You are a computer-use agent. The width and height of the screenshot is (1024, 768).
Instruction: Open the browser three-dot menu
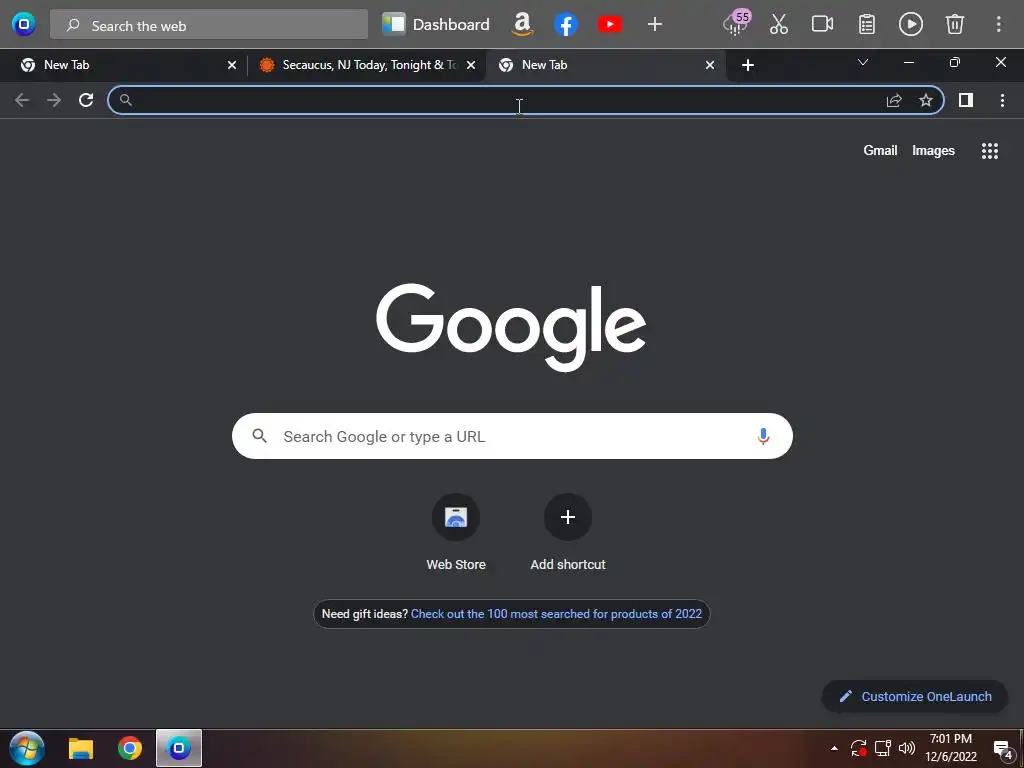click(1002, 100)
